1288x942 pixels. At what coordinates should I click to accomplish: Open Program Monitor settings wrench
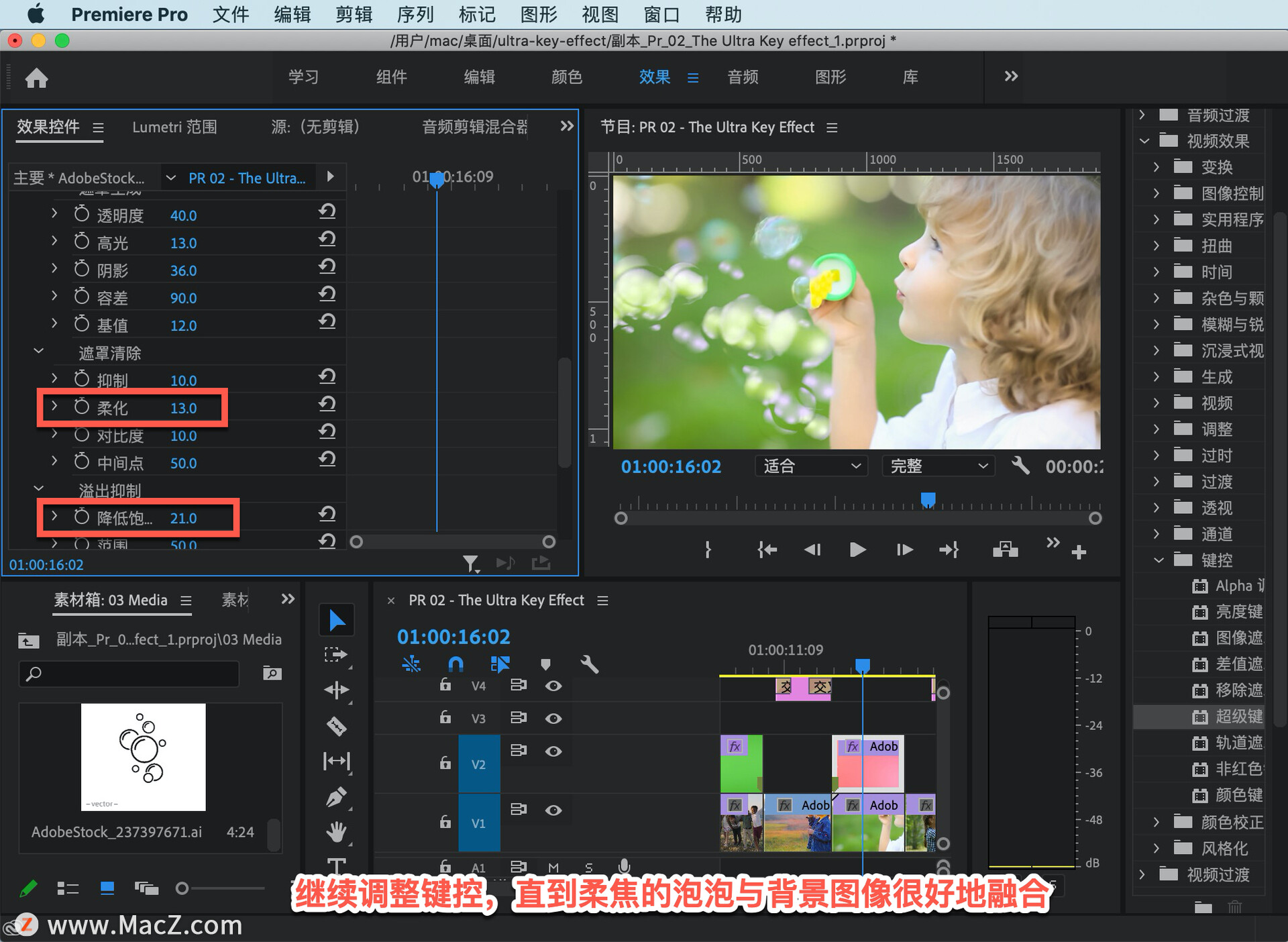pos(1020,466)
